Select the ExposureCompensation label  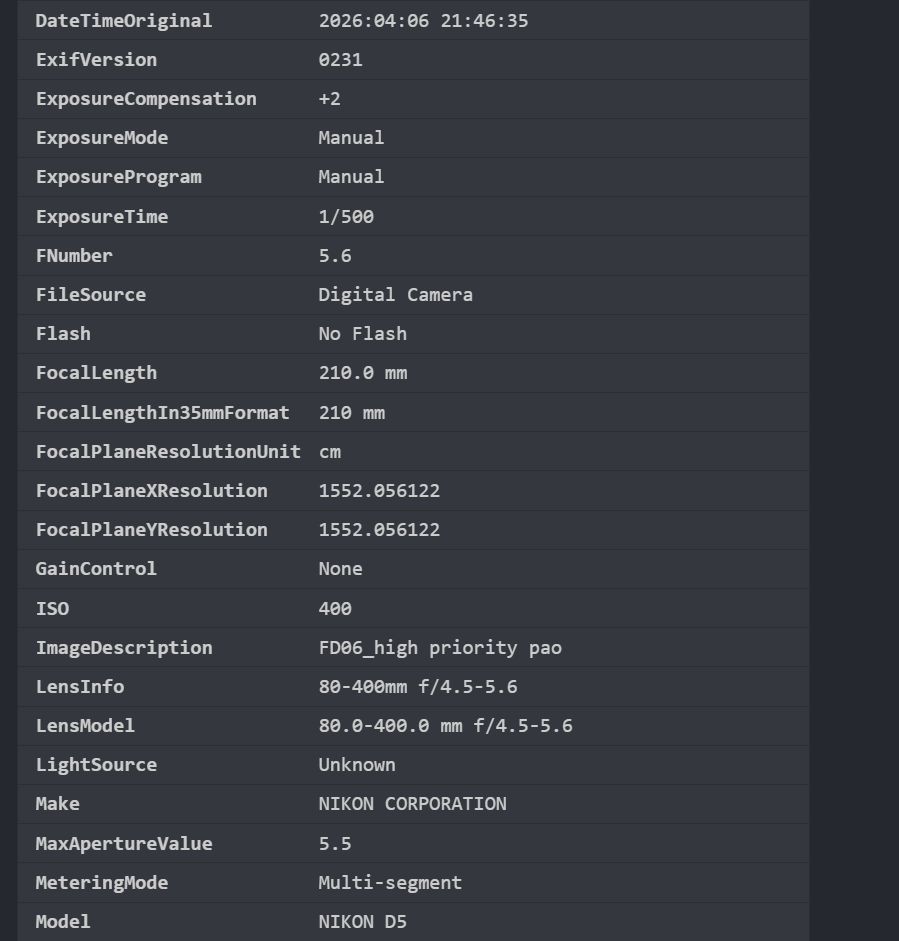146,99
